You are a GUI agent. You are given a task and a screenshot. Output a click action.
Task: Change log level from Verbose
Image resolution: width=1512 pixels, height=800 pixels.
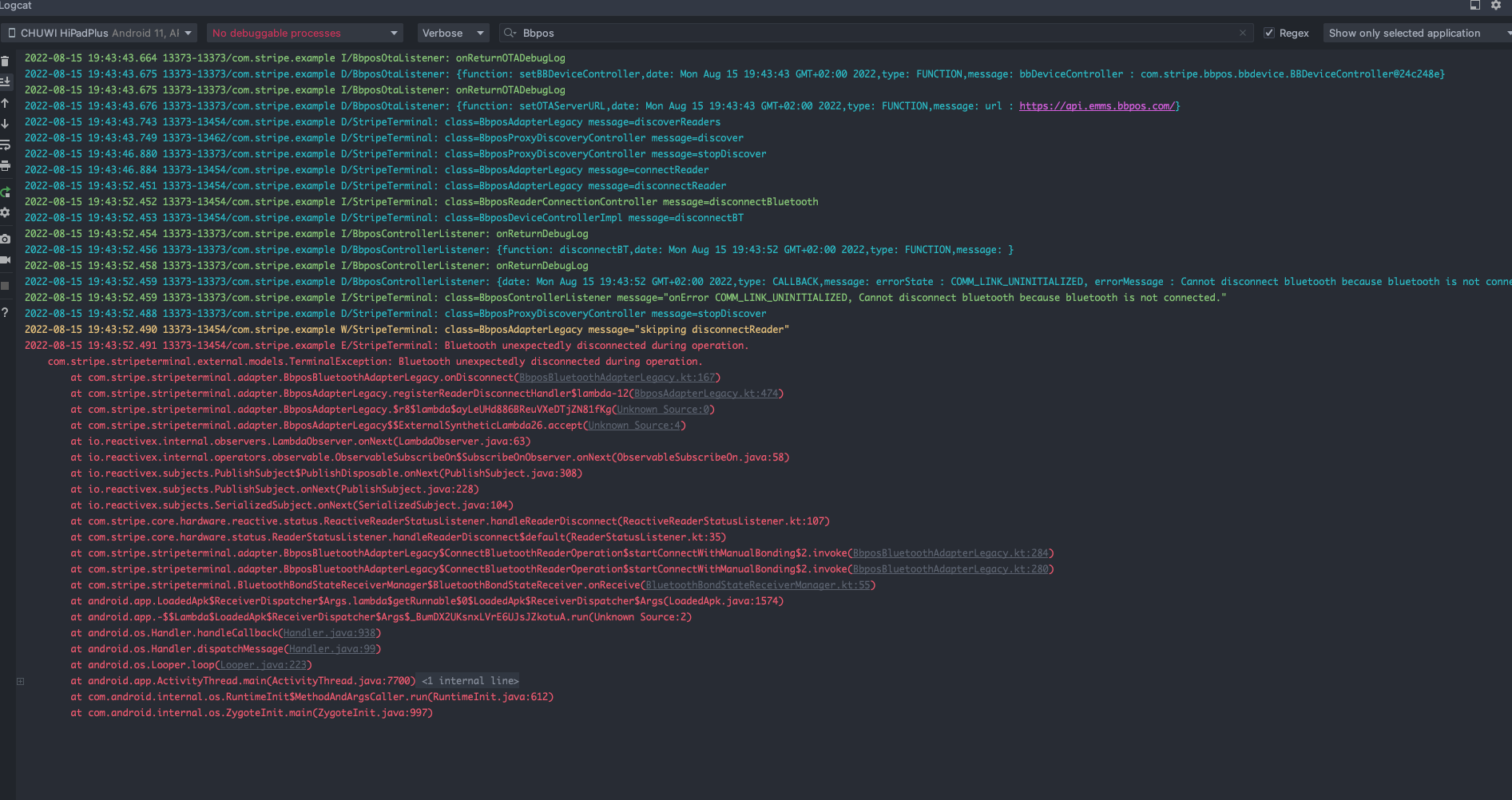pos(453,33)
